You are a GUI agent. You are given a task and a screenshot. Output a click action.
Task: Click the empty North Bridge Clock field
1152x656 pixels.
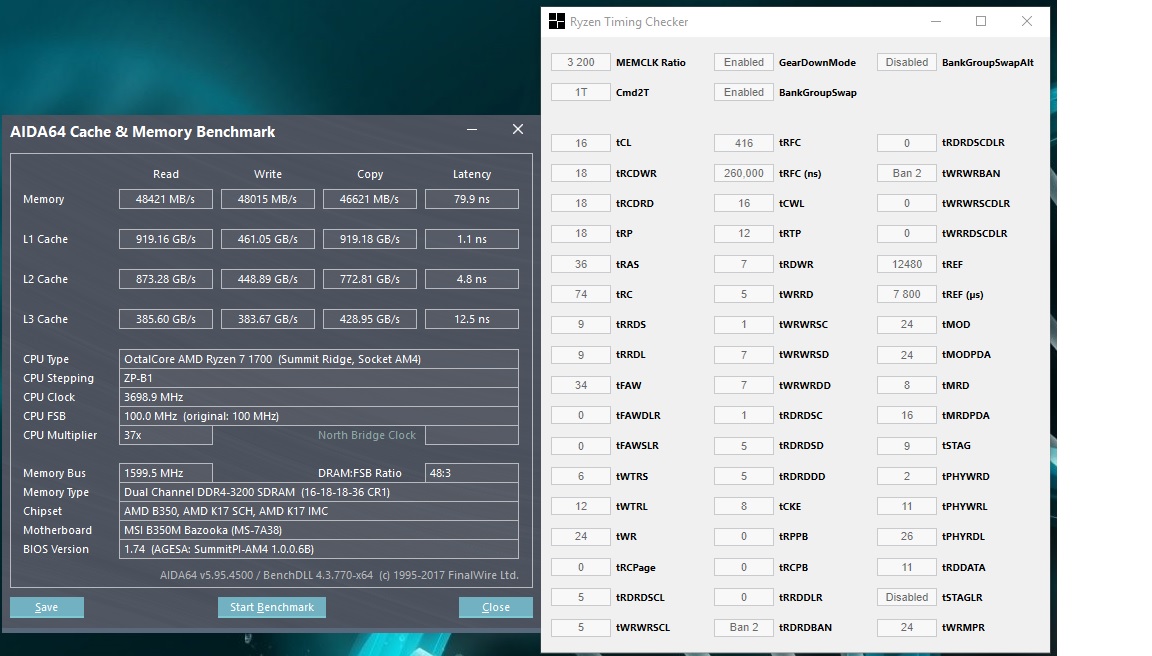(x=472, y=435)
